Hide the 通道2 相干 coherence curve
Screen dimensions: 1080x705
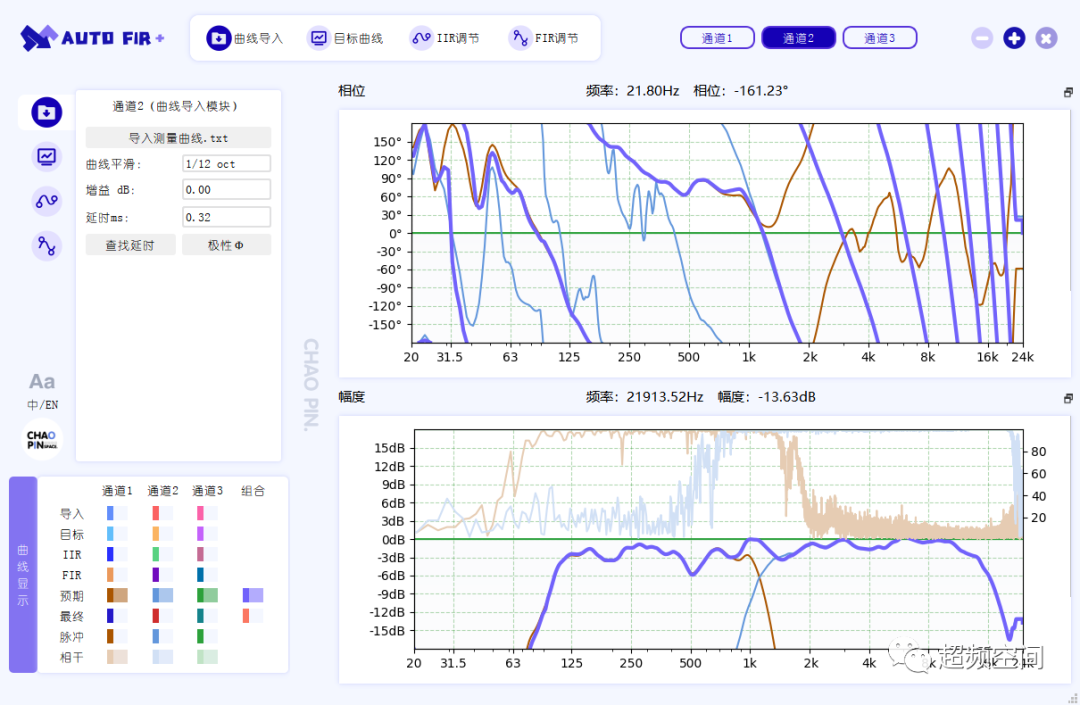click(163, 657)
